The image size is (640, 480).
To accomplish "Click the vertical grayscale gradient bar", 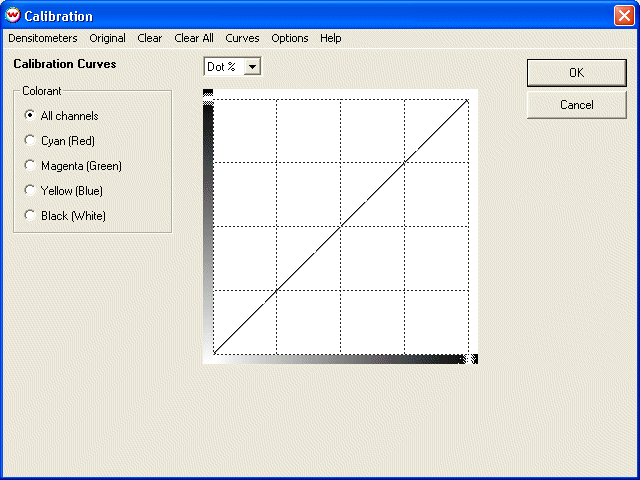I will [208, 227].
